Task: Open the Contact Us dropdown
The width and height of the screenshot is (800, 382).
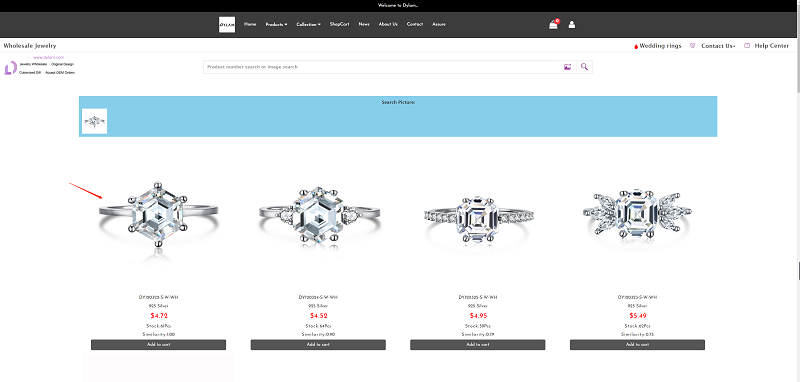Action: [718, 45]
